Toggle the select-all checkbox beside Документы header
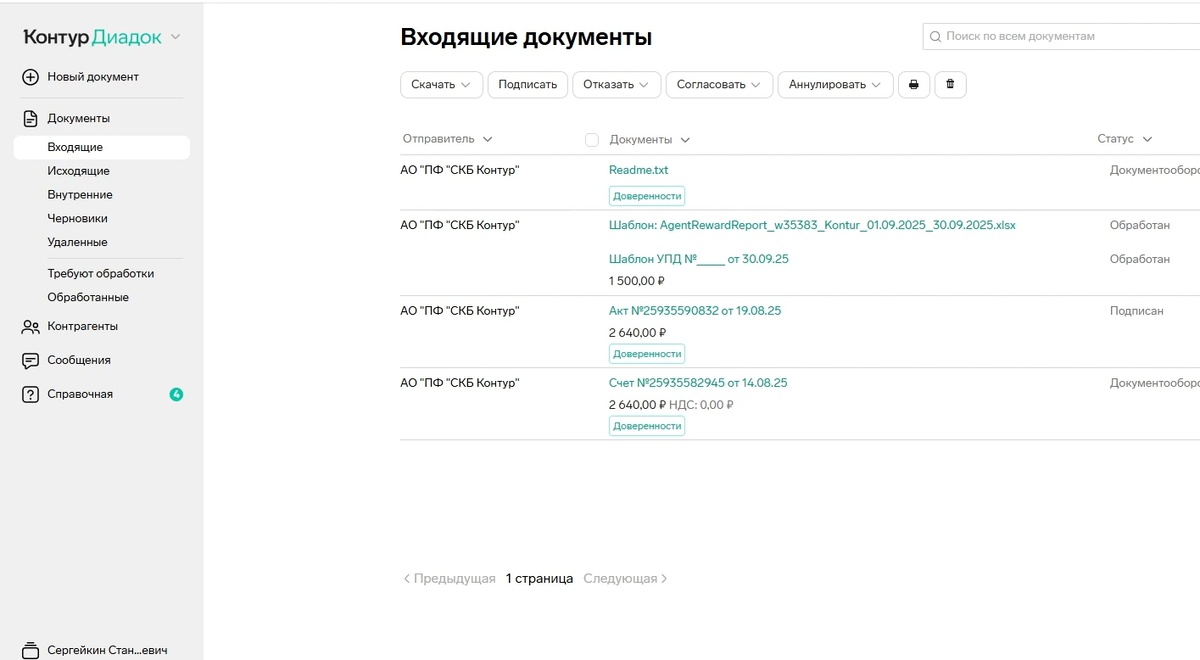Image resolution: width=1200 pixels, height=660 pixels. tap(592, 140)
